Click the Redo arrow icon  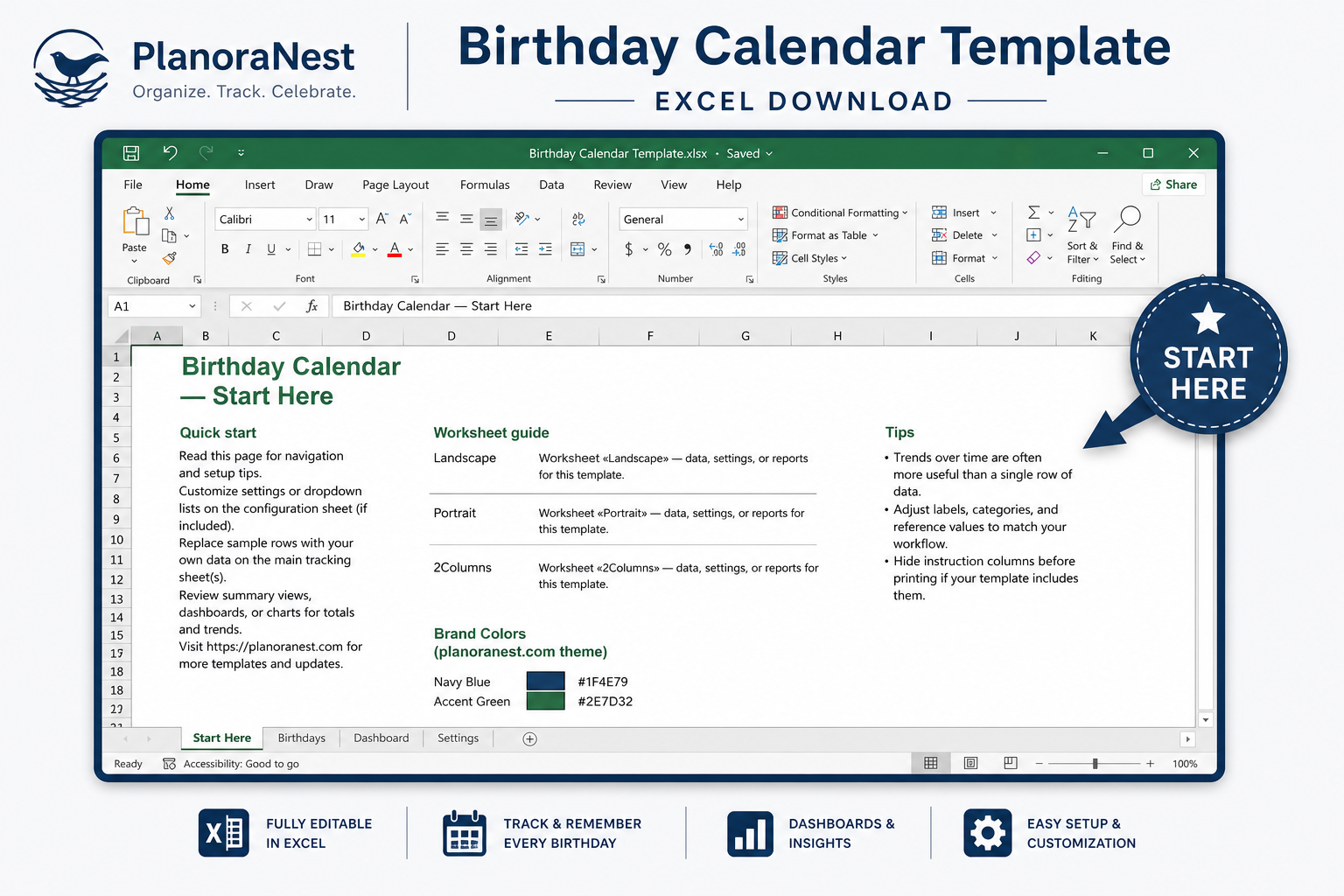[206, 153]
